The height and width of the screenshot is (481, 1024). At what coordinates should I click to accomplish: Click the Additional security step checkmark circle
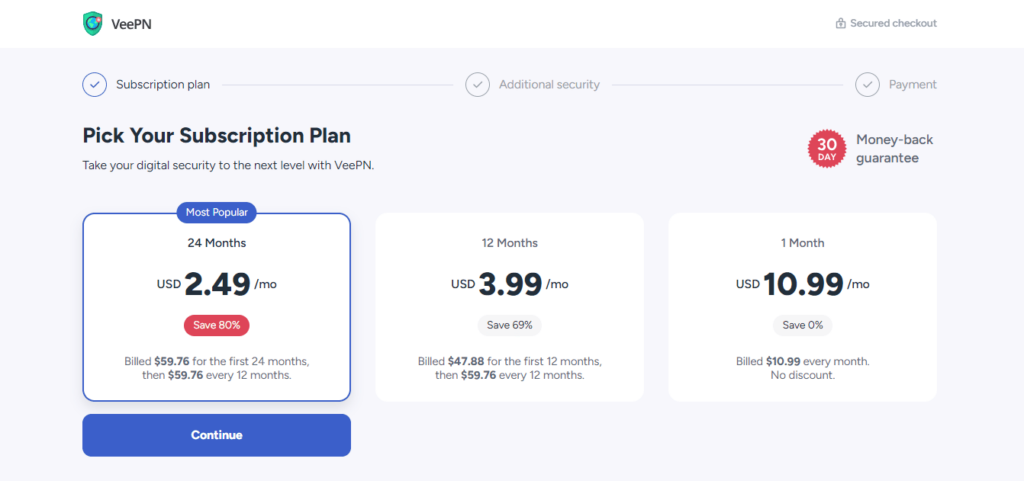477,85
